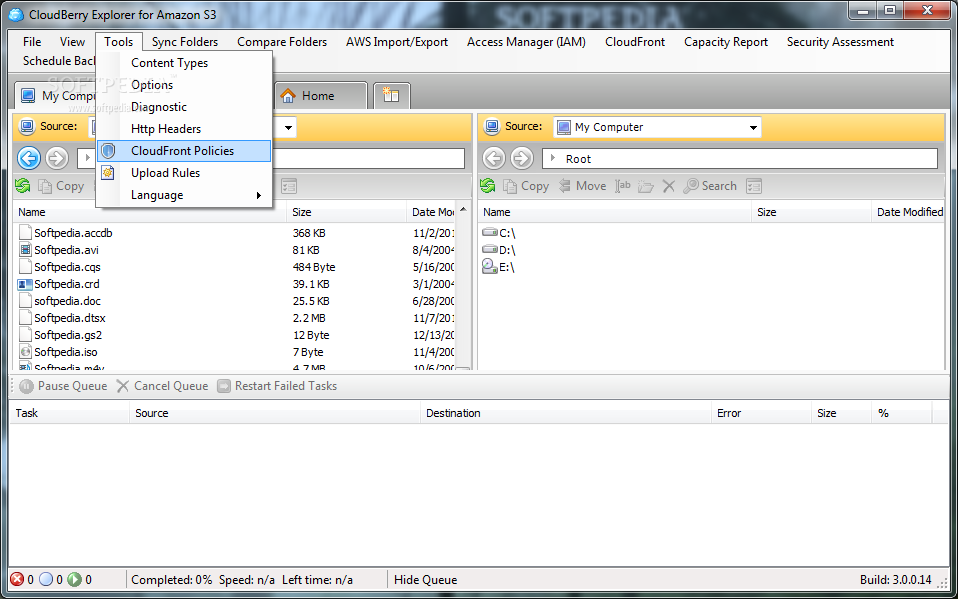The width and height of the screenshot is (958, 599).
Task: Open the File menu
Action: [x=32, y=42]
